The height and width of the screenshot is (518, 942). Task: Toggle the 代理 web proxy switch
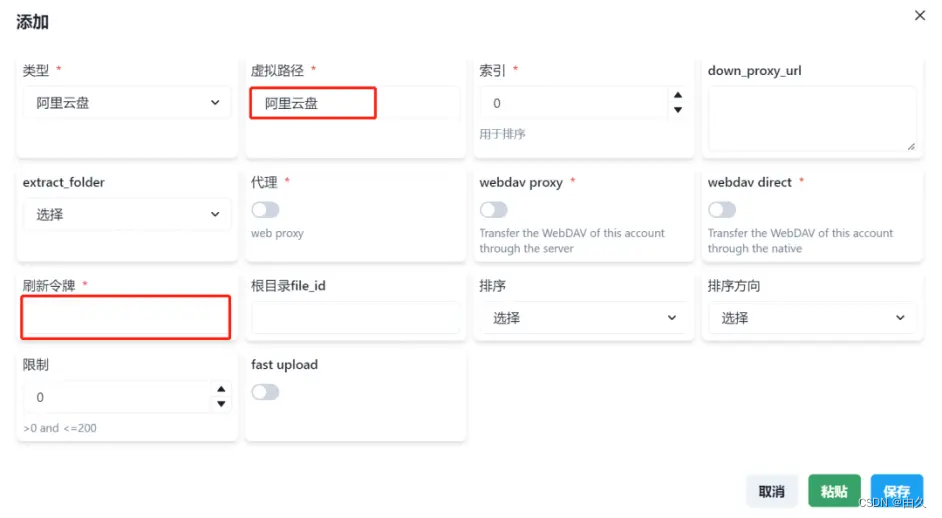pyautogui.click(x=265, y=210)
